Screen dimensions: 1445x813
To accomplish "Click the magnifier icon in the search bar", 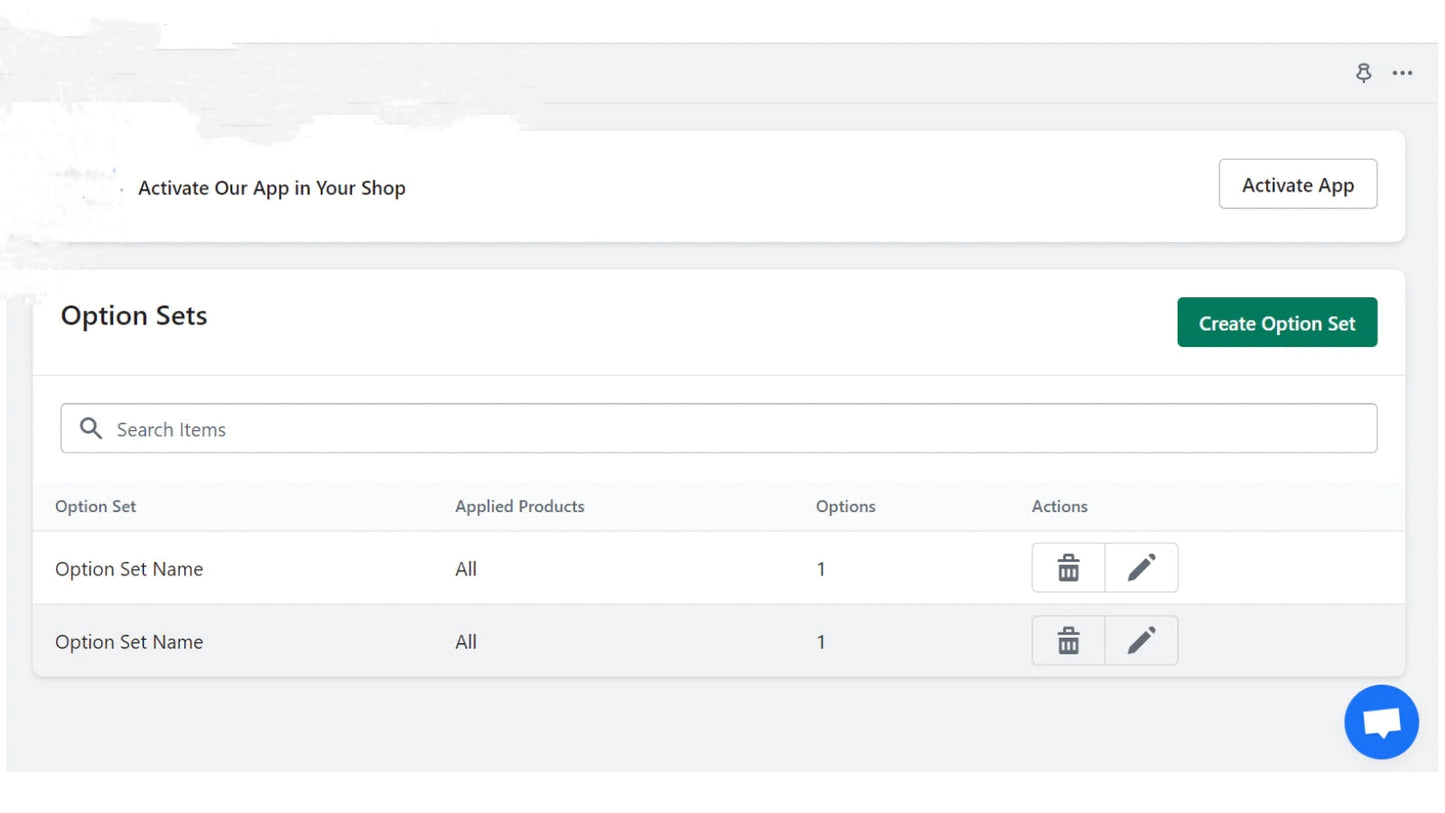I will tap(91, 429).
